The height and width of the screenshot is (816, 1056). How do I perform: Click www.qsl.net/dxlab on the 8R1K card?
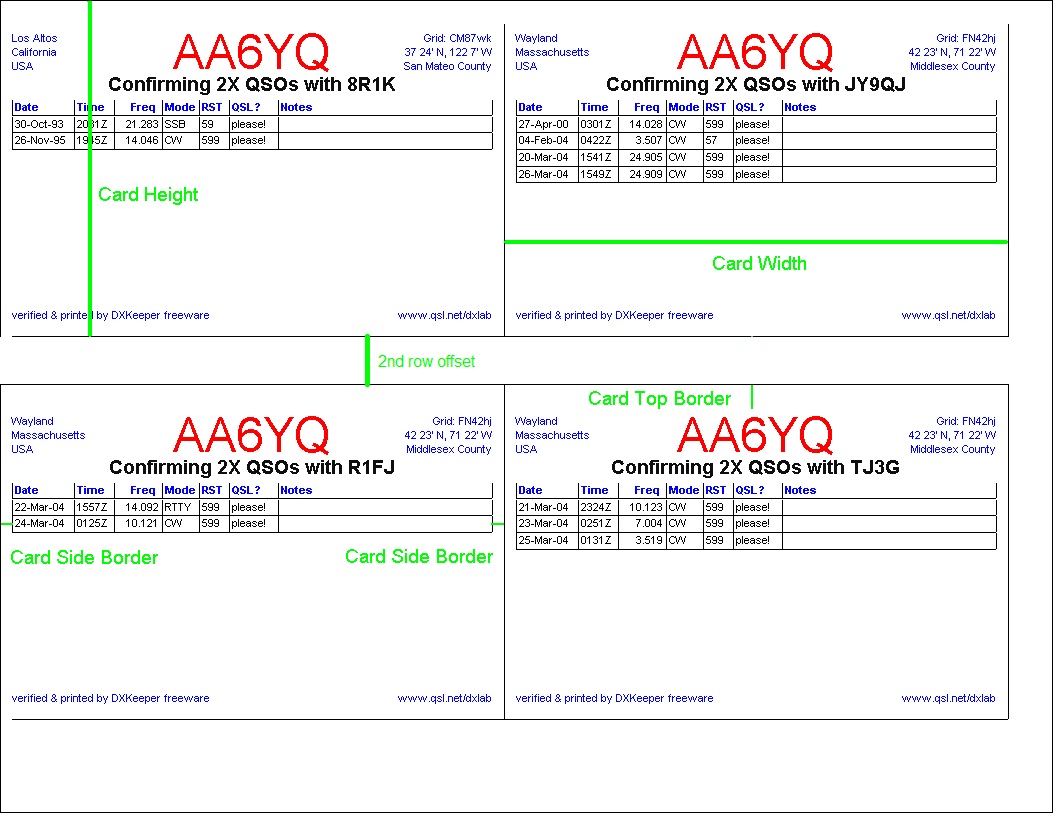point(444,315)
